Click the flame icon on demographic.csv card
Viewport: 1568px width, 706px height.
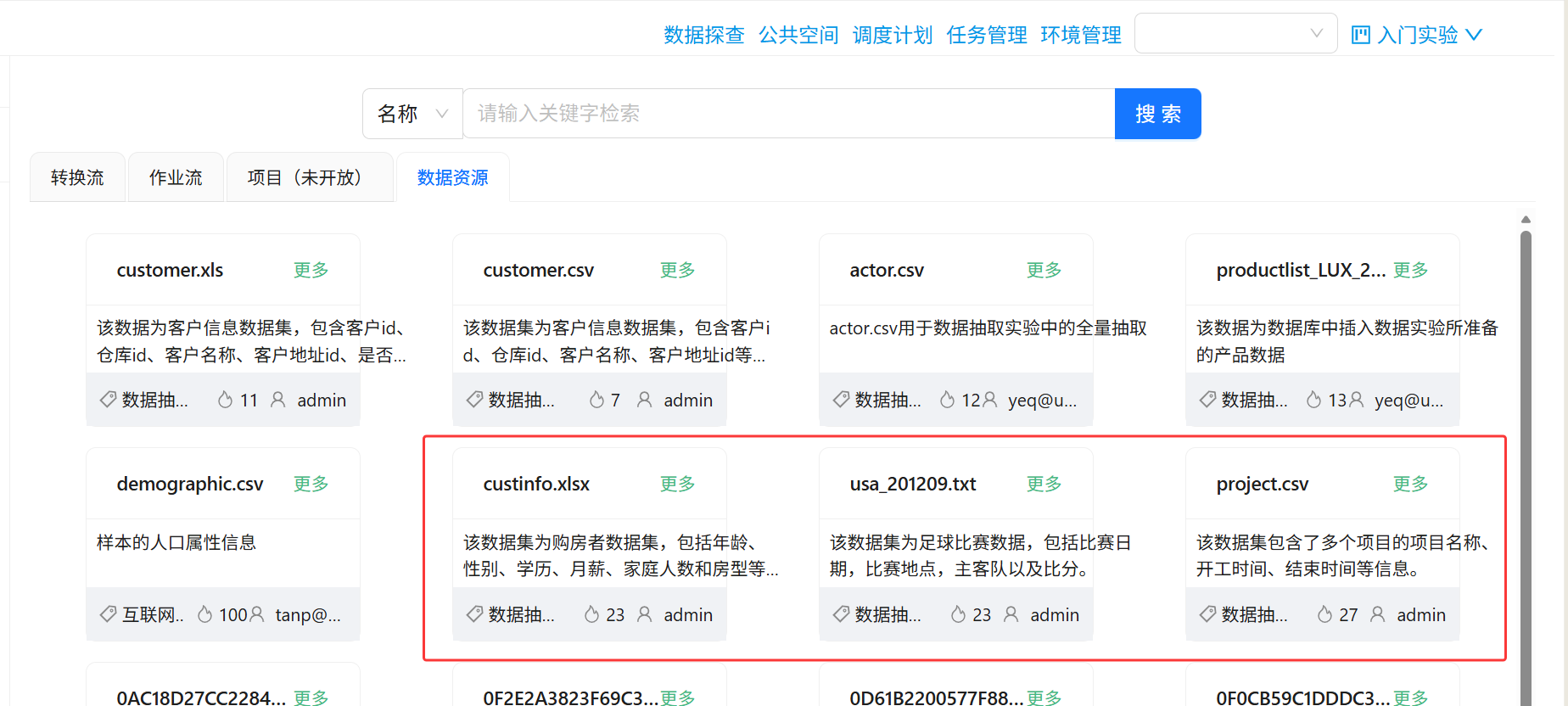tap(204, 614)
